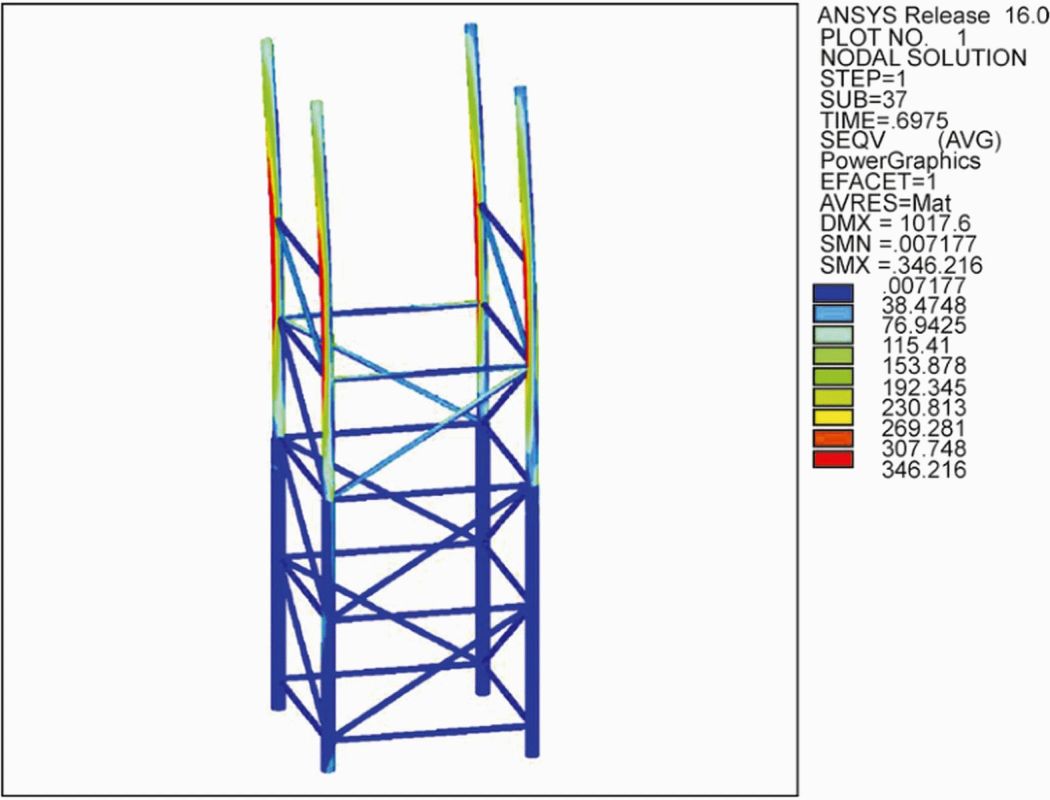This screenshot has height=800, width=1050.
Task: Click the "DMX = 1017.6" displacement value
Action: (895, 224)
